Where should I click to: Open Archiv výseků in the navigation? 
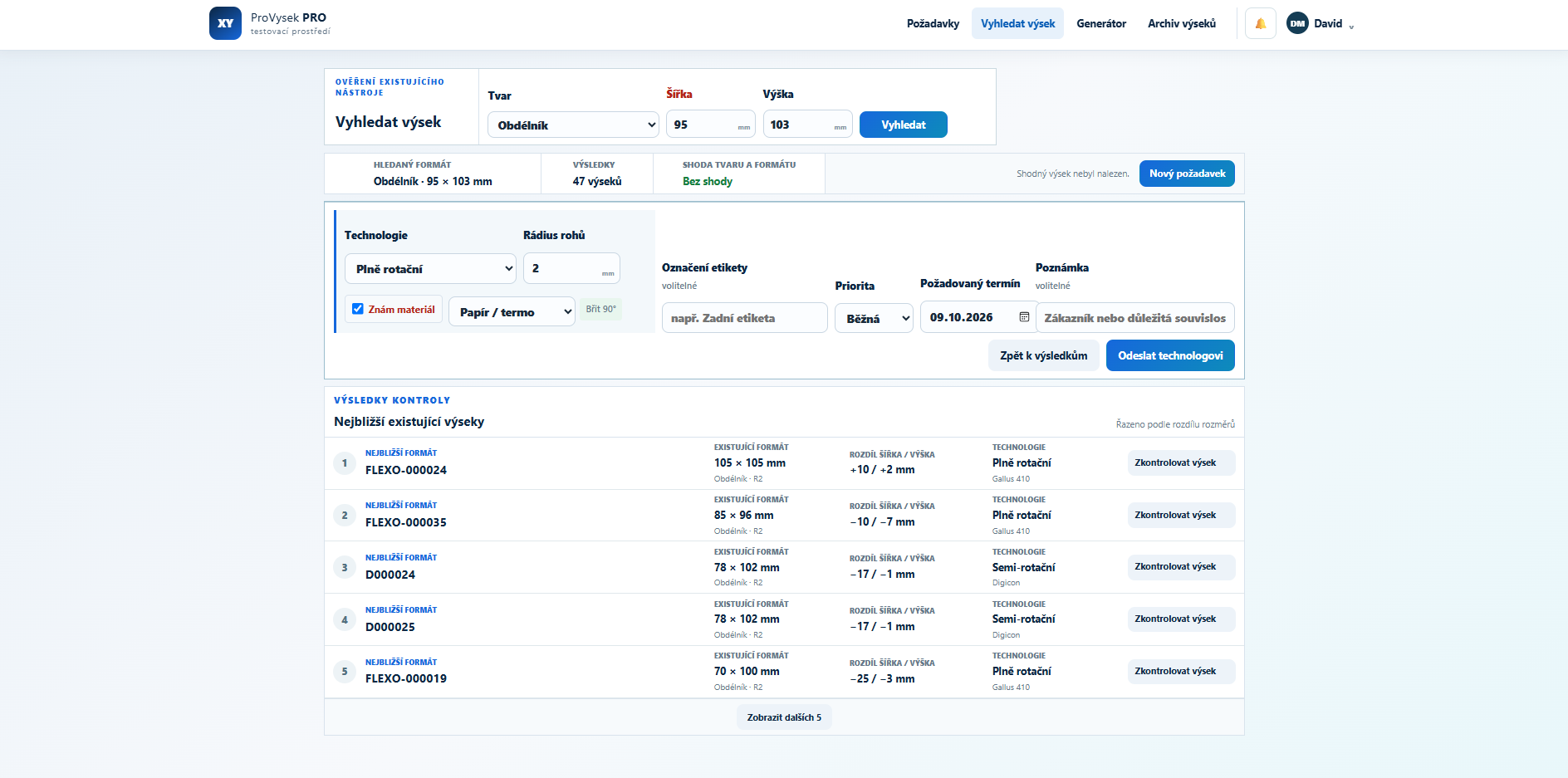(x=1181, y=23)
